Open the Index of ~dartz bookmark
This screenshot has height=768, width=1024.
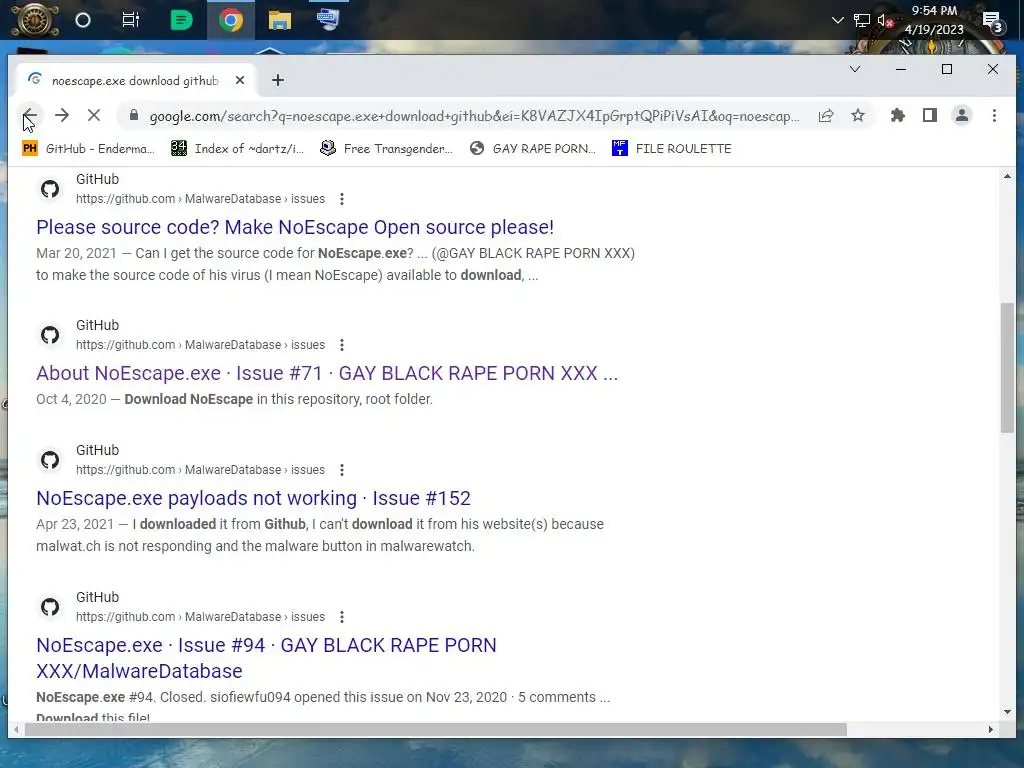[x=238, y=149]
